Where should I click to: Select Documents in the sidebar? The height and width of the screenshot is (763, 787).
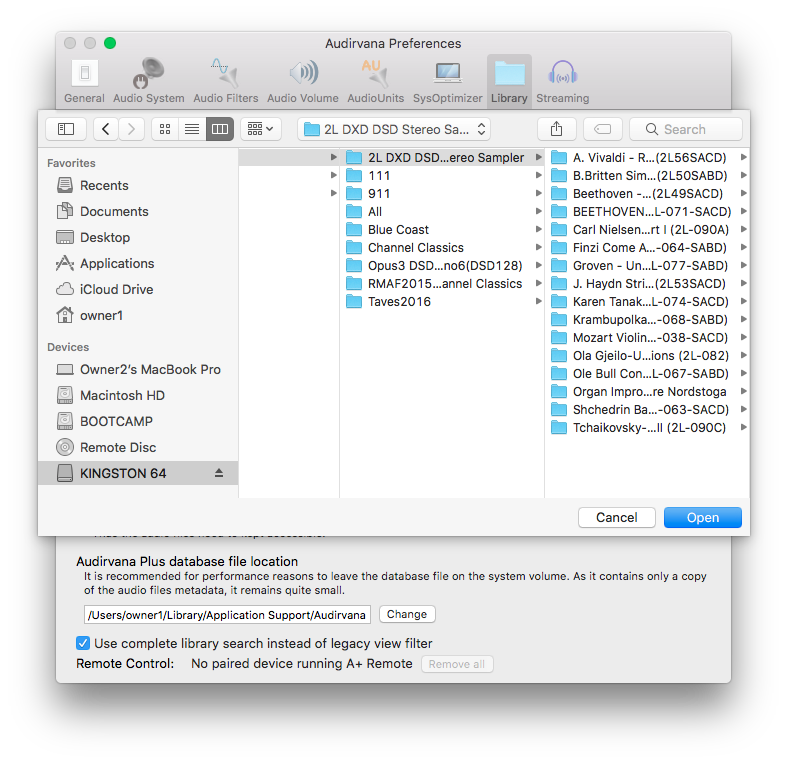tap(138, 211)
